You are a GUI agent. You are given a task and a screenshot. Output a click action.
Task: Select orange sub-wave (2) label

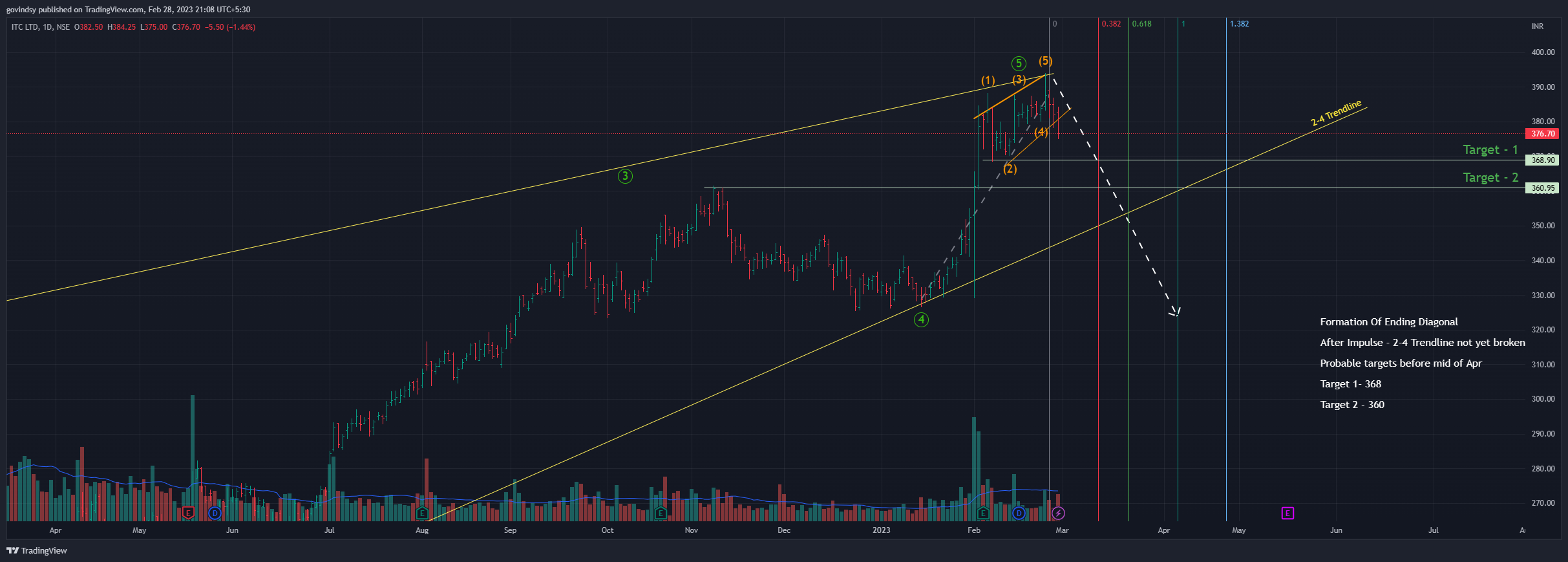coord(1010,169)
